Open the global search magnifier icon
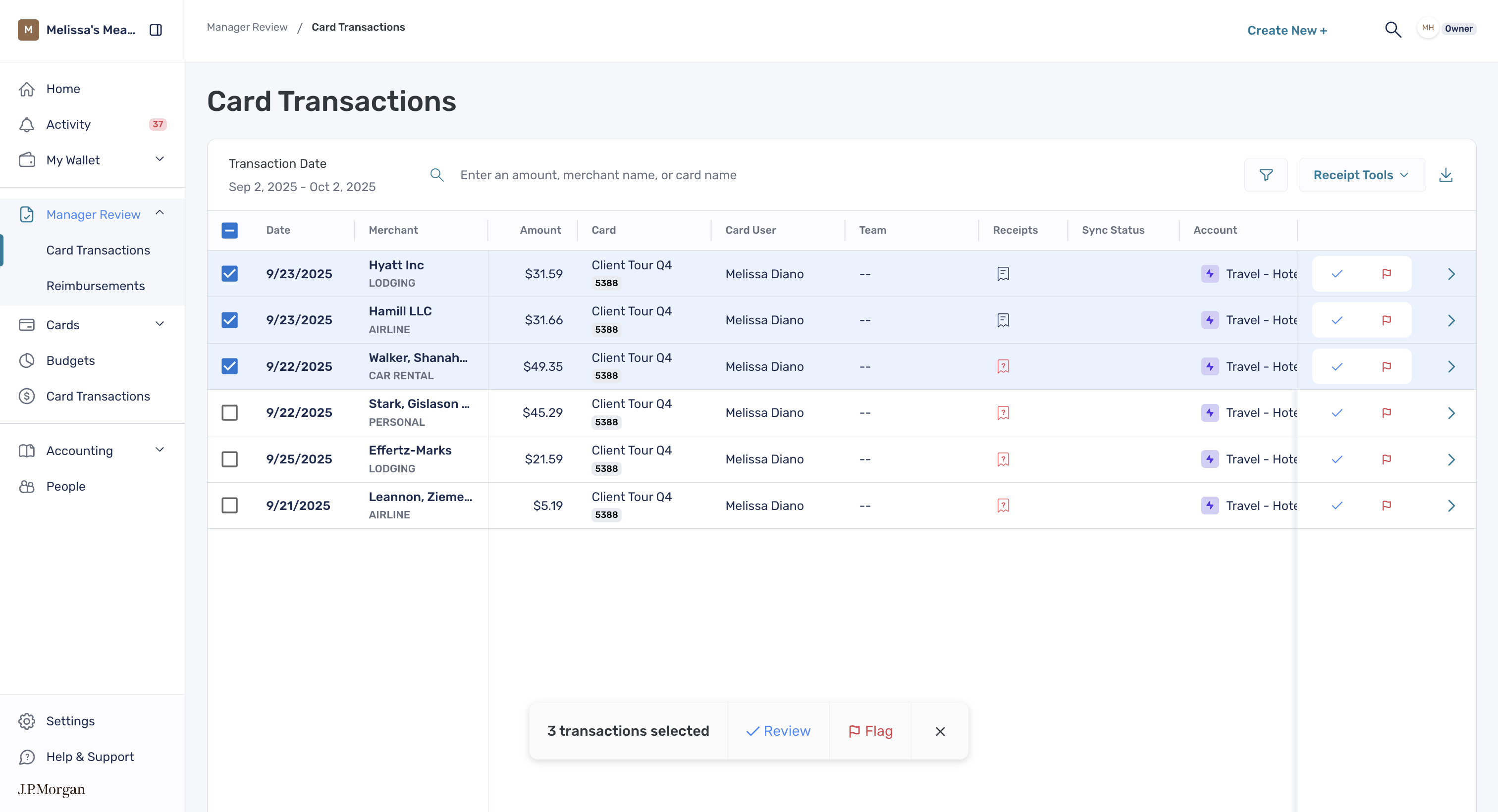1498x812 pixels. [x=1393, y=30]
